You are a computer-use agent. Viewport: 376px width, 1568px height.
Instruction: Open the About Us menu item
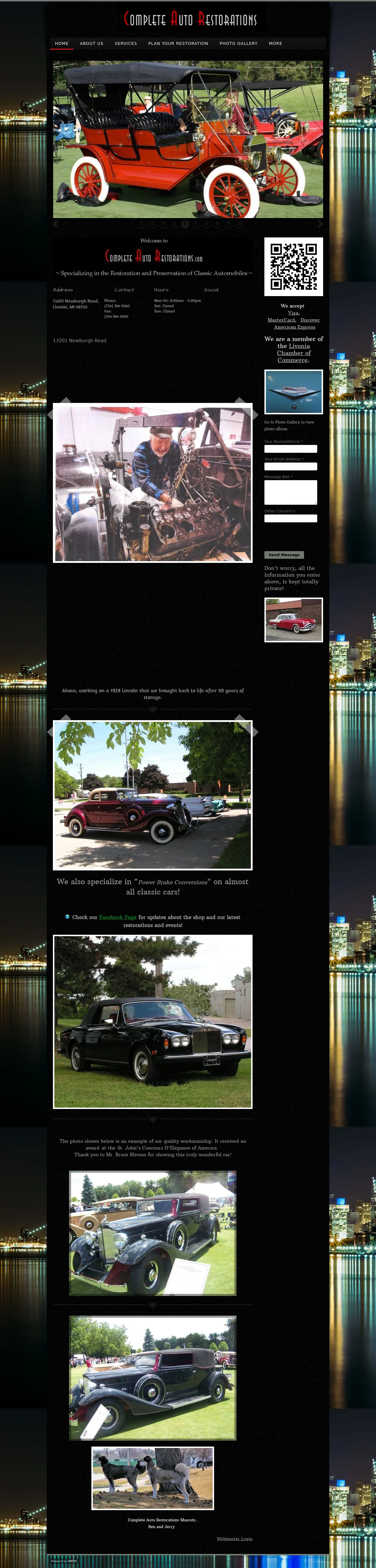tap(91, 43)
